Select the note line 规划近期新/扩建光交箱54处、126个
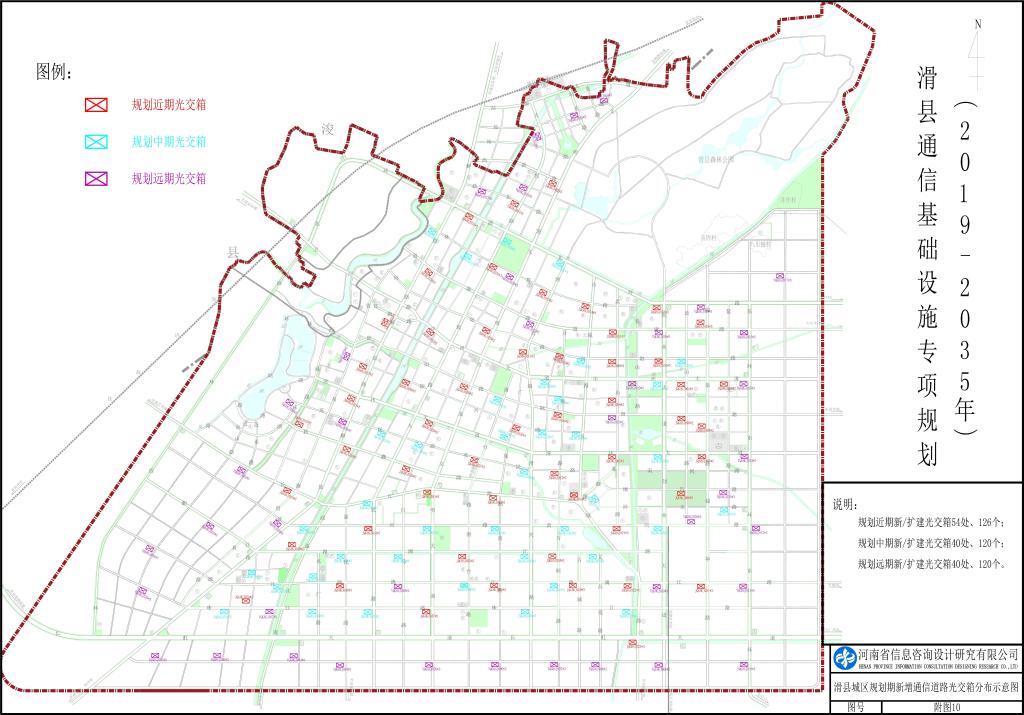This screenshot has width=1024, height=715. [x=932, y=522]
